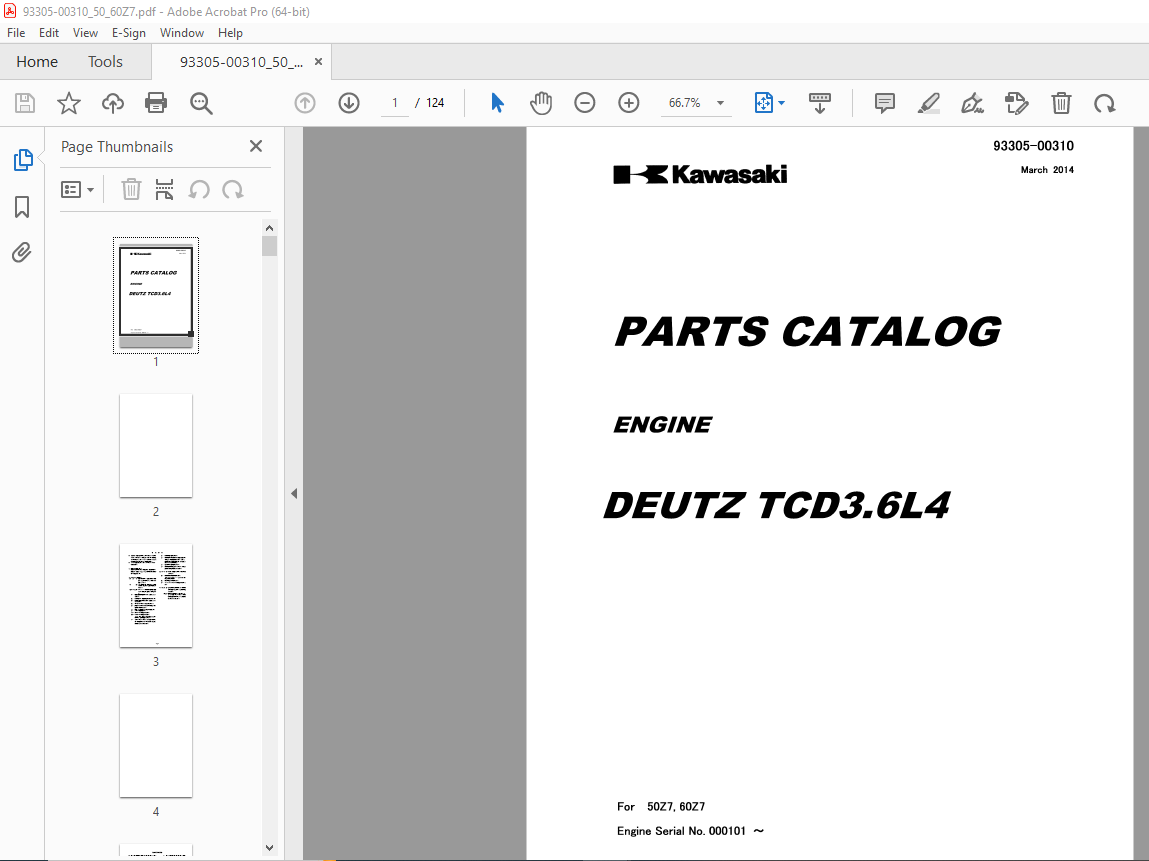The image size is (1149, 861).
Task: Delete selected pages in the thumbnails panel
Action: click(131, 190)
